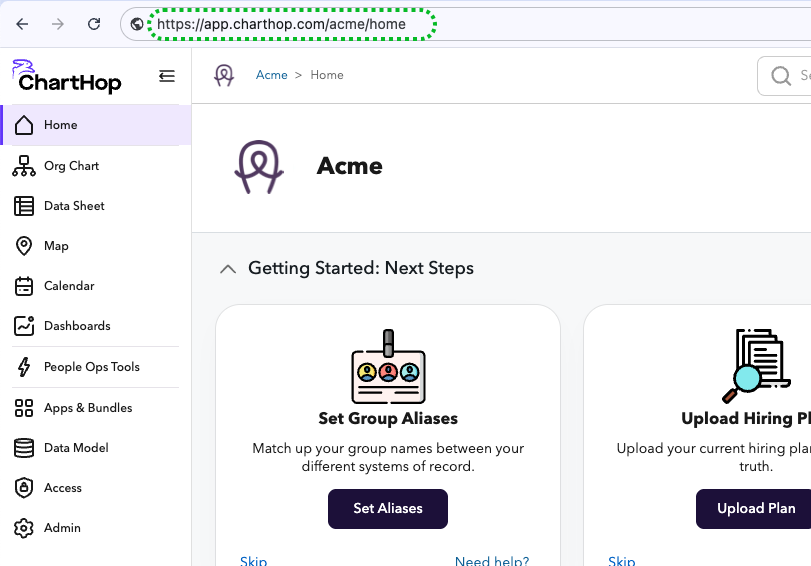The image size is (811, 566).
Task: Open the Access label in sidebar
Action: point(63,488)
